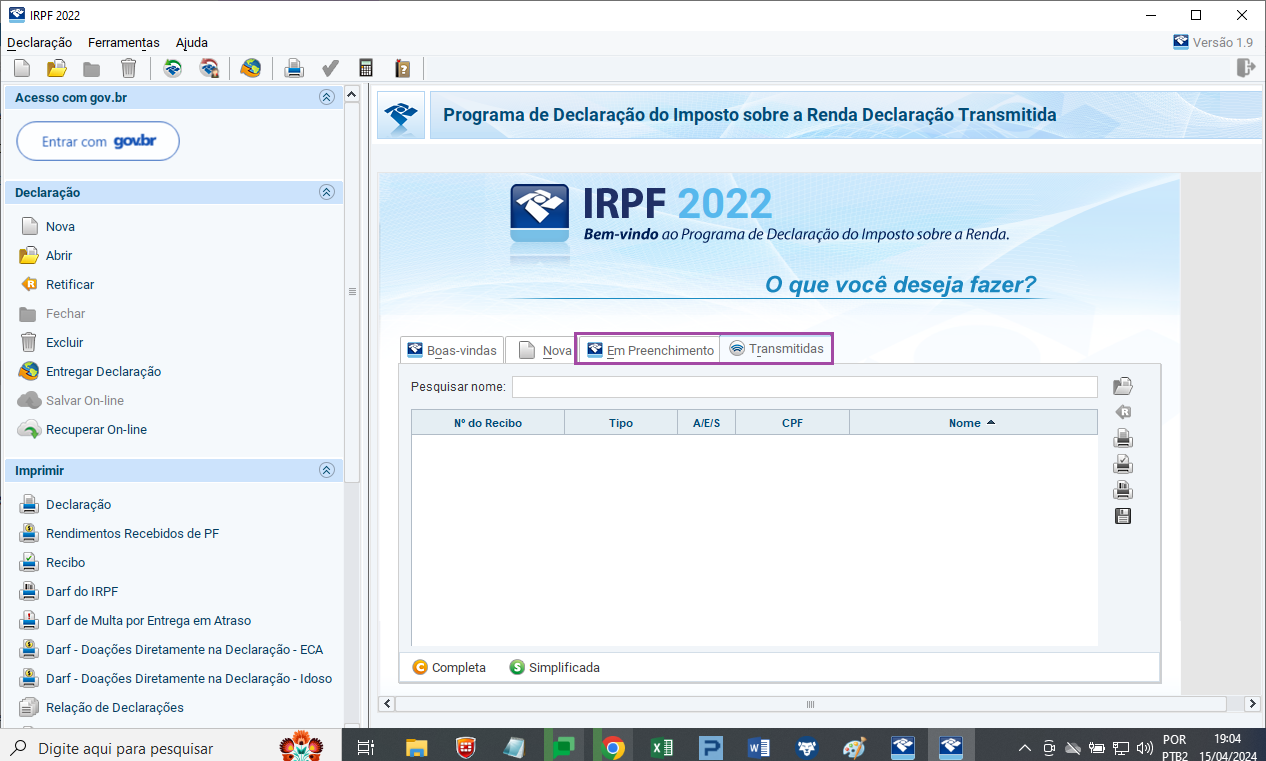Image resolution: width=1266 pixels, height=761 pixels.
Task: Click the Nº do Recibo column header
Action: (488, 423)
